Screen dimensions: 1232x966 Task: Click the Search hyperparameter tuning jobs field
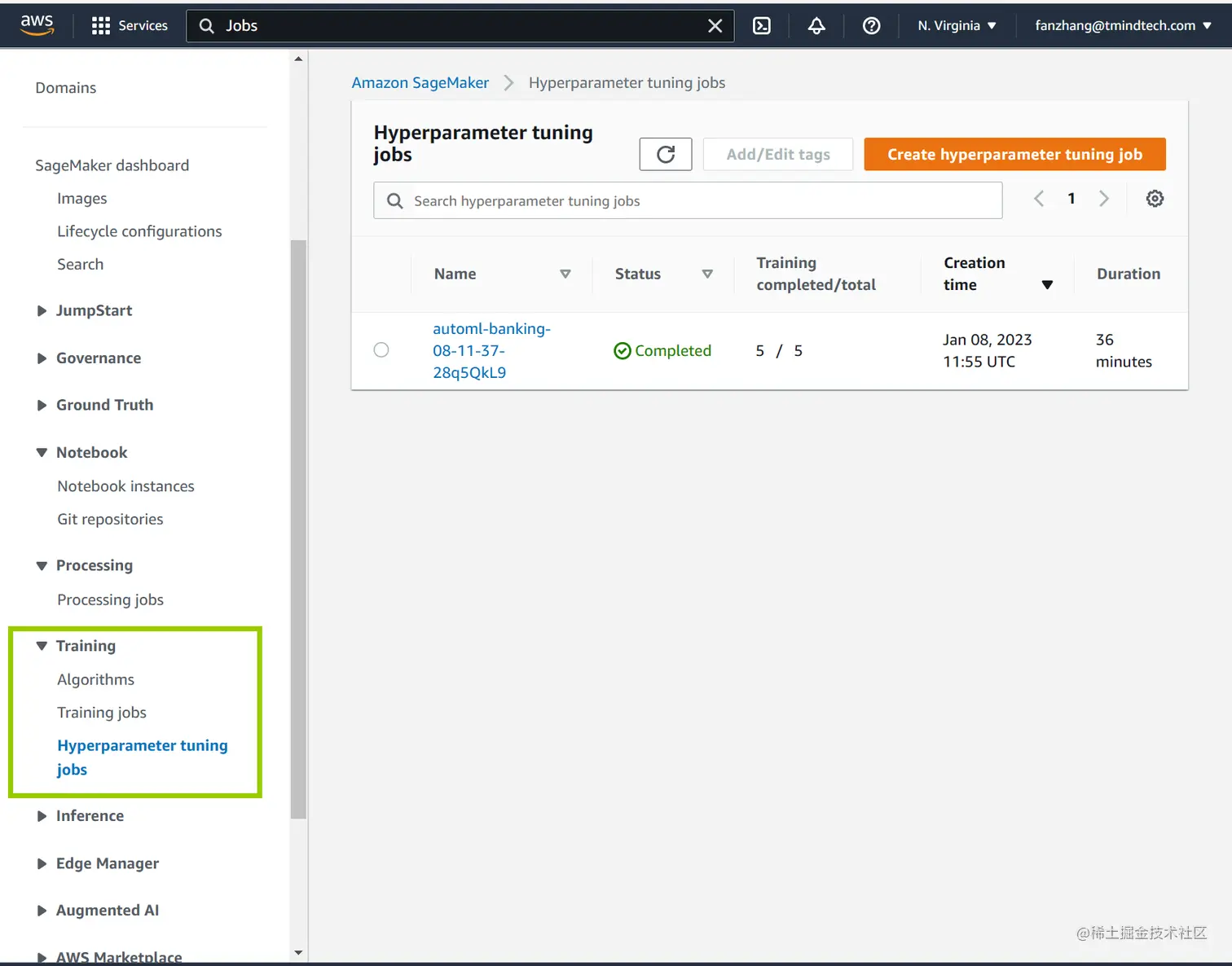[x=688, y=200]
